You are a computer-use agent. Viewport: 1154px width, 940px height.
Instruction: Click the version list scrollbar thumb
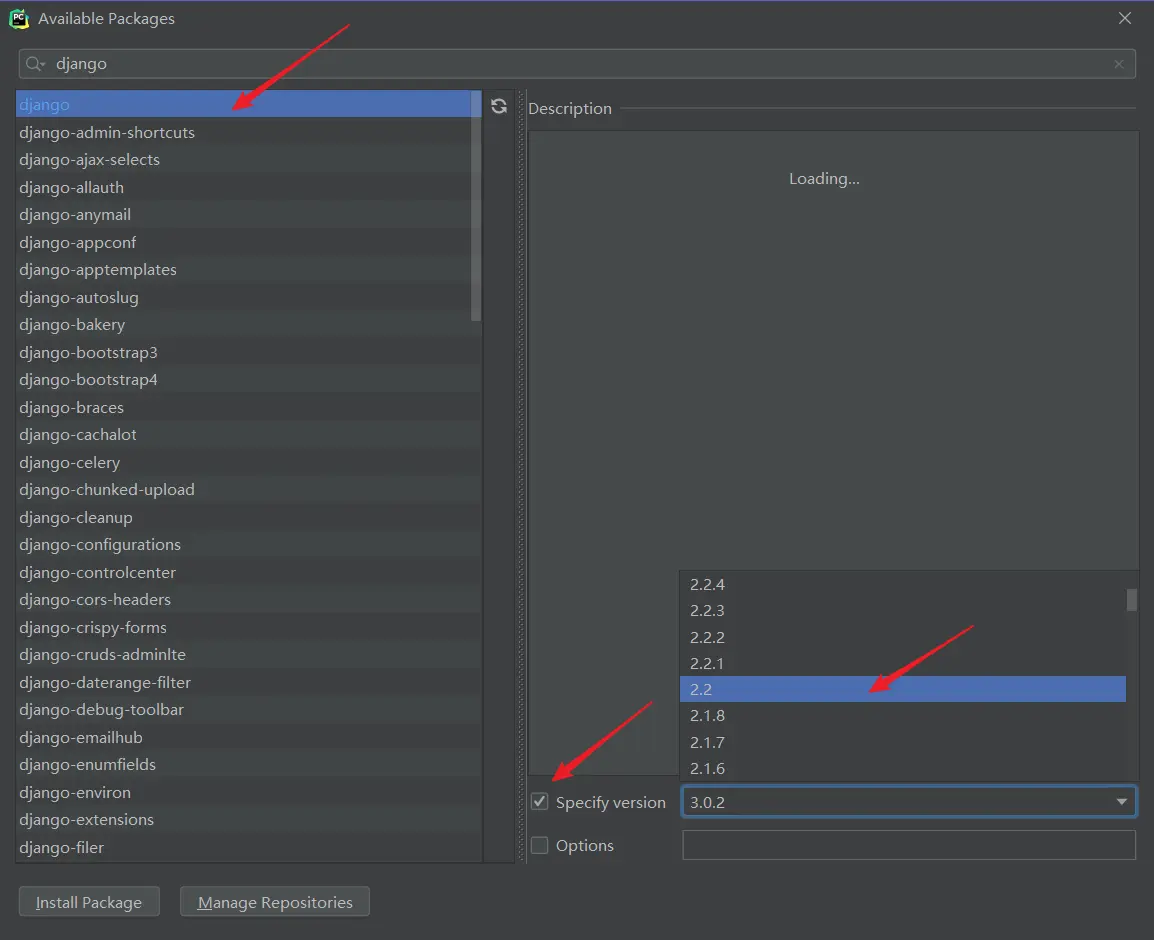pyautogui.click(x=1132, y=599)
